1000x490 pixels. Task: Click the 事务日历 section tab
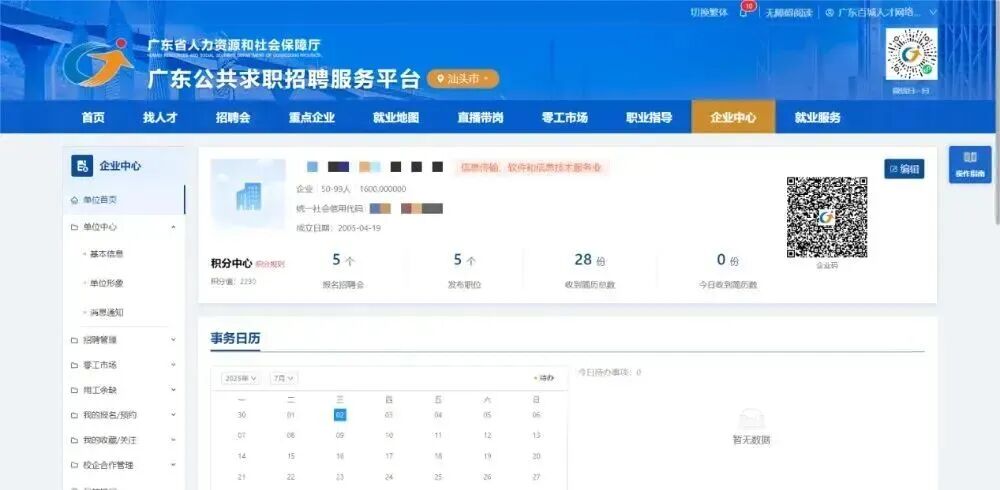pyautogui.click(x=235, y=339)
